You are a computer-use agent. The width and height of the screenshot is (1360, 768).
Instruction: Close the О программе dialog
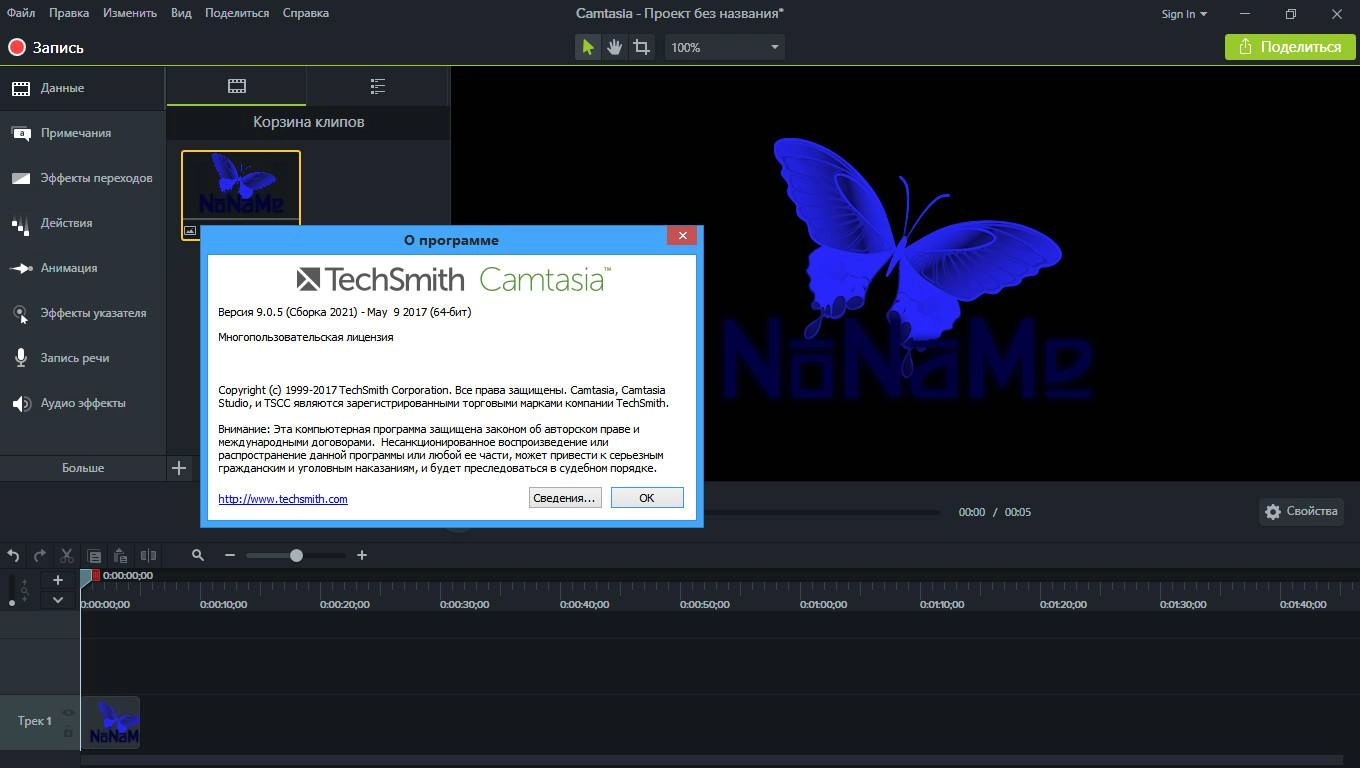[x=682, y=236]
